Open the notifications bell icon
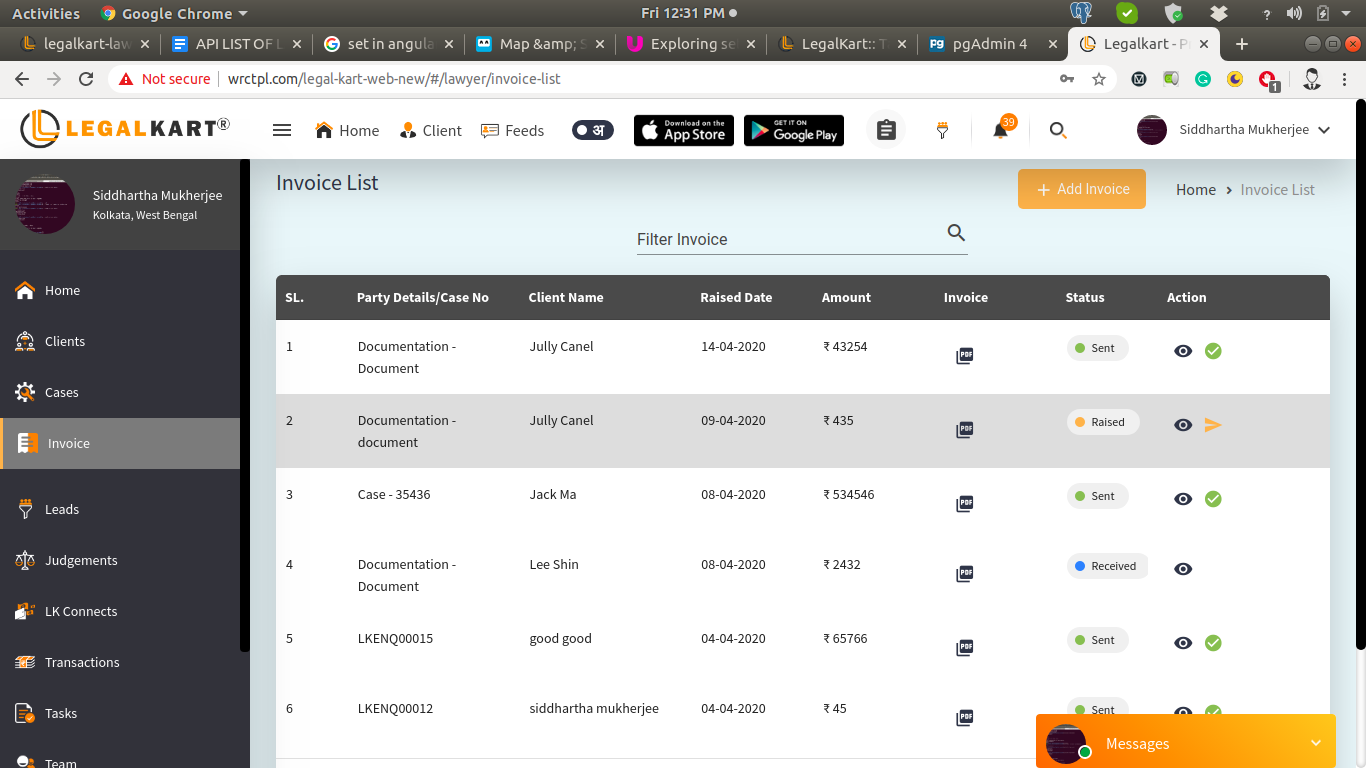 [1000, 130]
